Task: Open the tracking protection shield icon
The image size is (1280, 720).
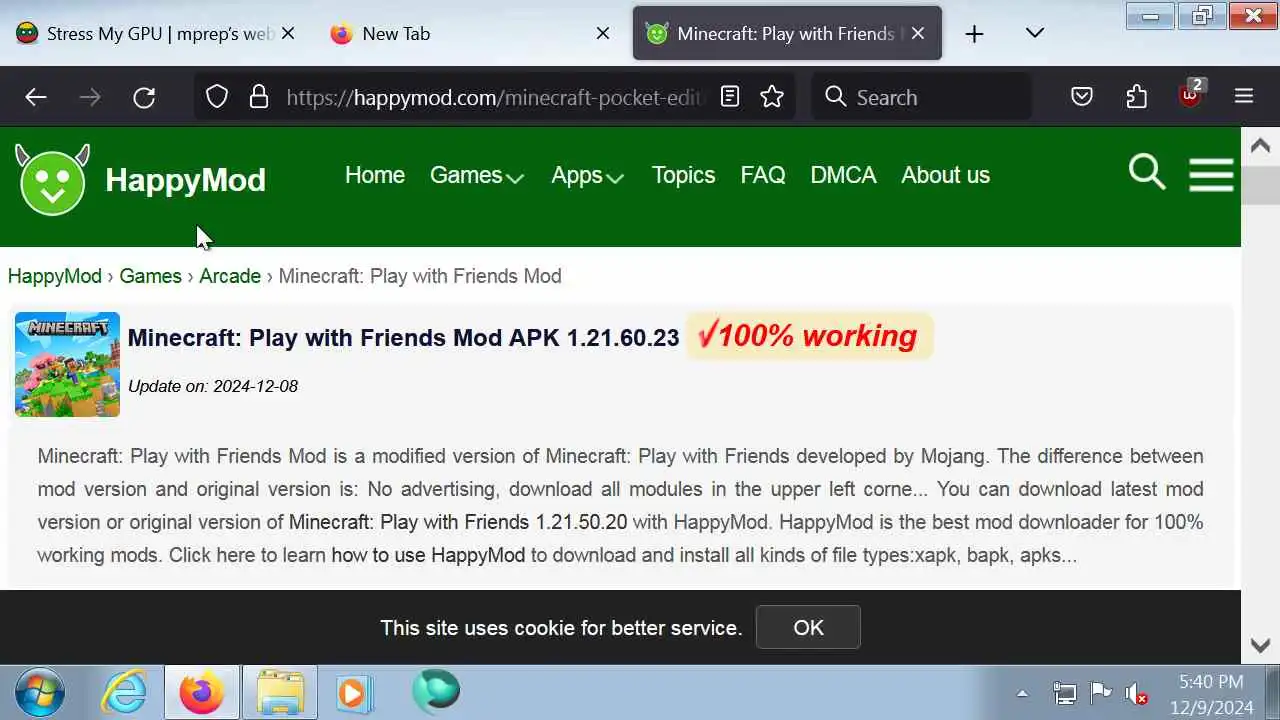Action: (x=217, y=97)
